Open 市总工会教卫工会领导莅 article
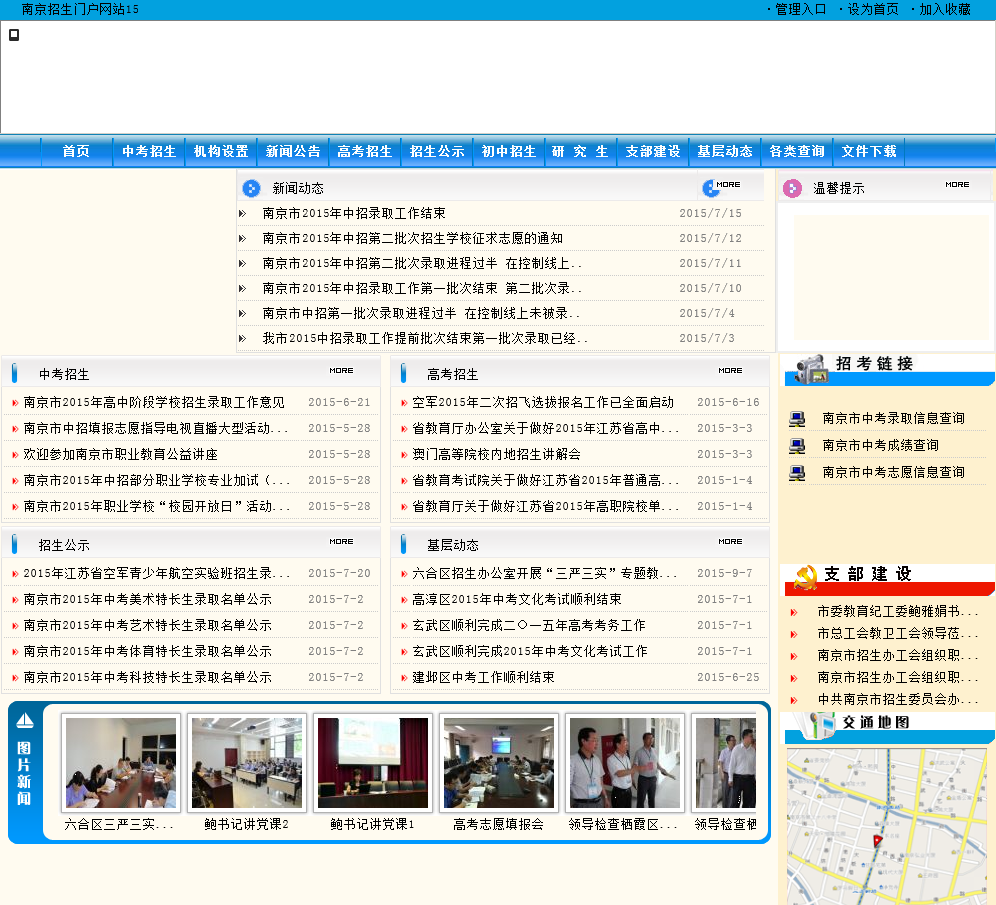Image resolution: width=996 pixels, height=905 pixels. click(898, 633)
